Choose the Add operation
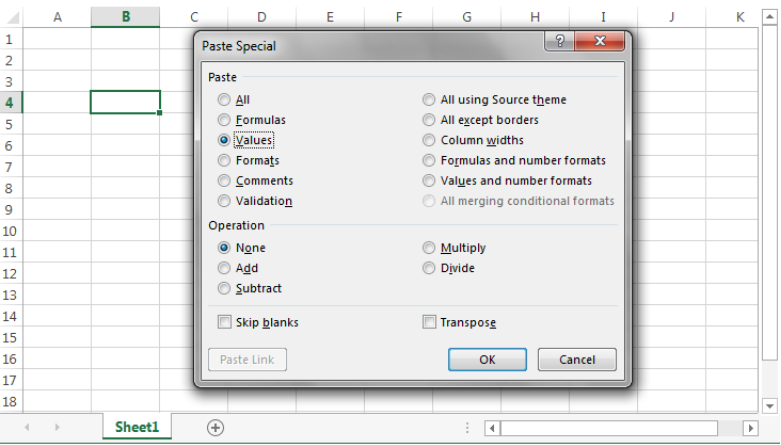This screenshot has width=781, height=445. [224, 268]
